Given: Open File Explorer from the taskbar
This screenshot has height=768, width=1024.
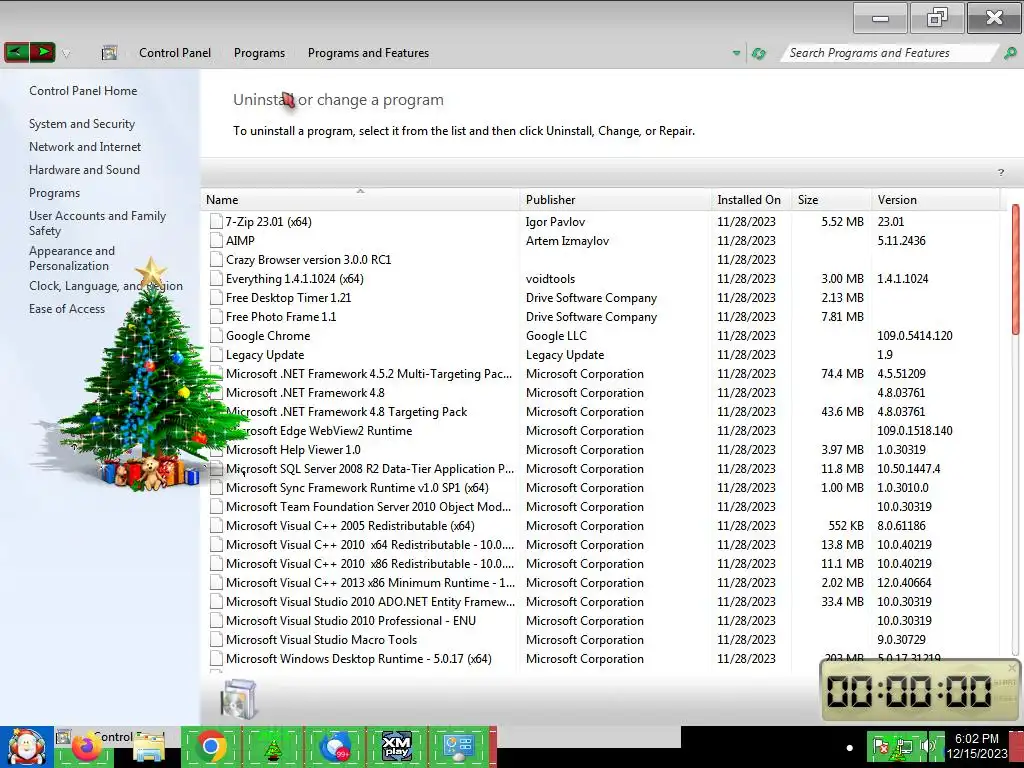Looking at the screenshot, I should (x=149, y=748).
